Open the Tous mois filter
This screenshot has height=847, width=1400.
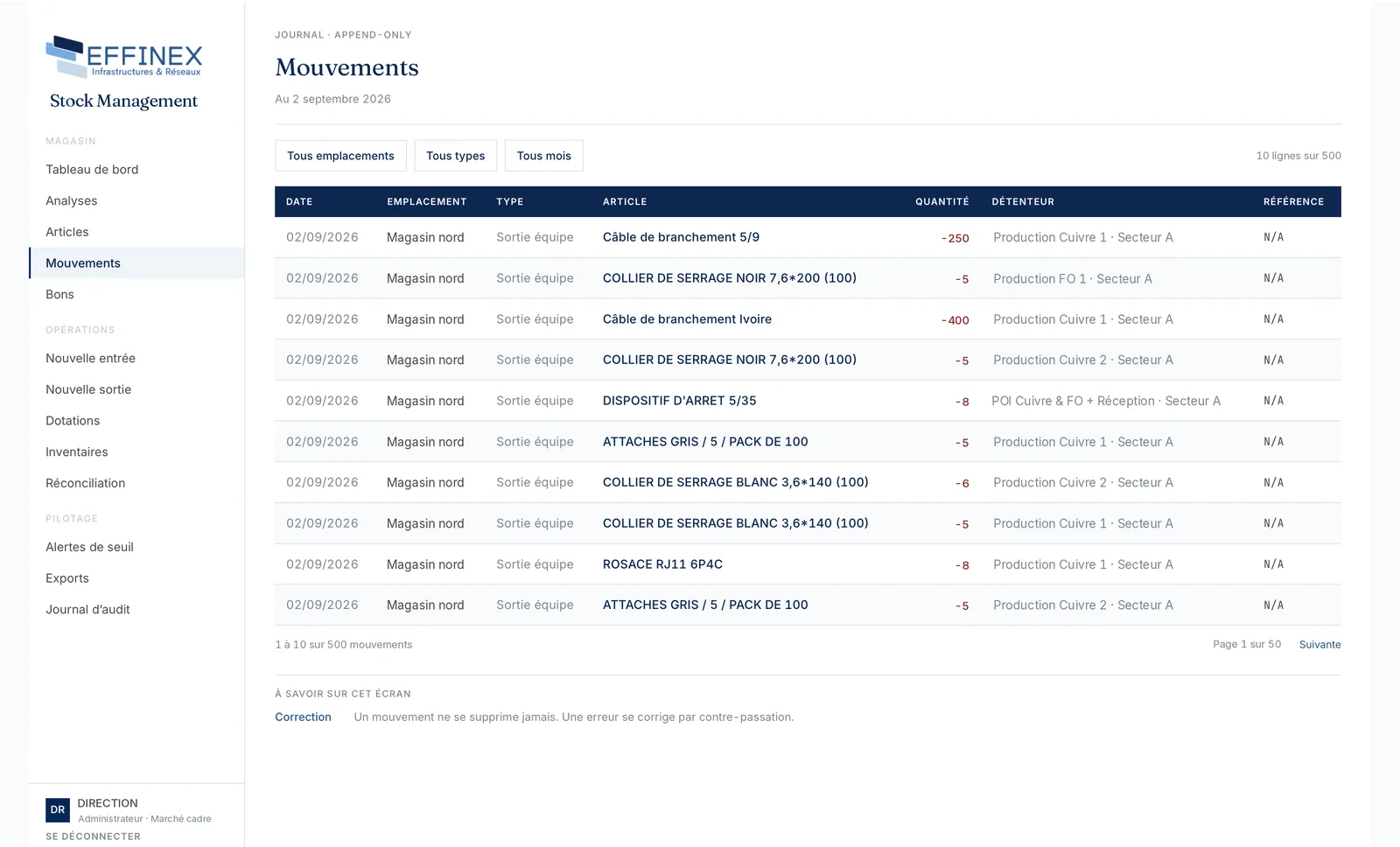coord(543,156)
